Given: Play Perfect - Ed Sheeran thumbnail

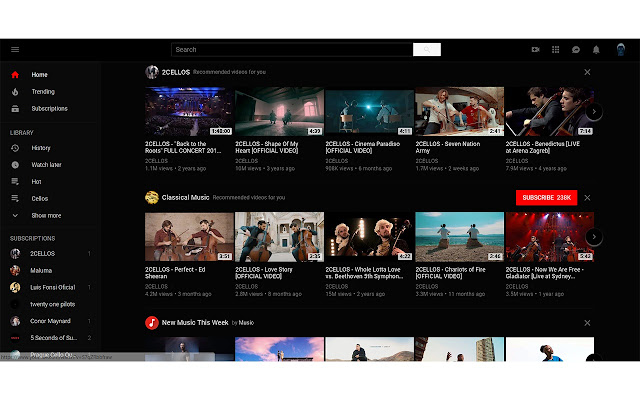Looking at the screenshot, I should (189, 237).
